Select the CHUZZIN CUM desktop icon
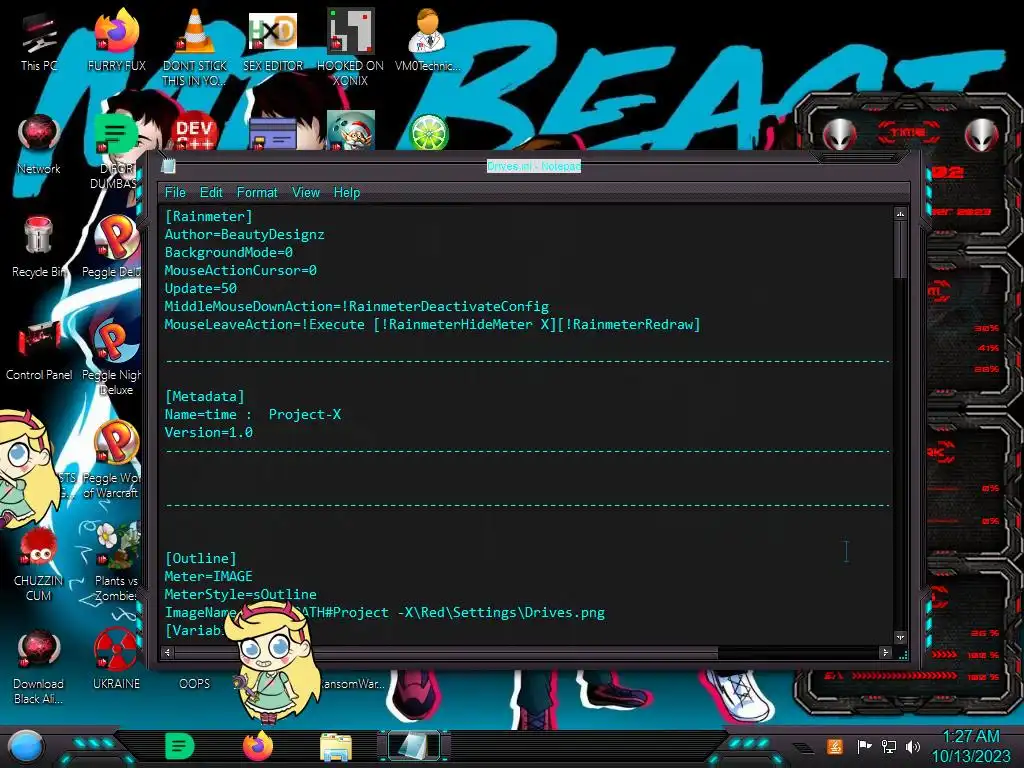 point(39,563)
